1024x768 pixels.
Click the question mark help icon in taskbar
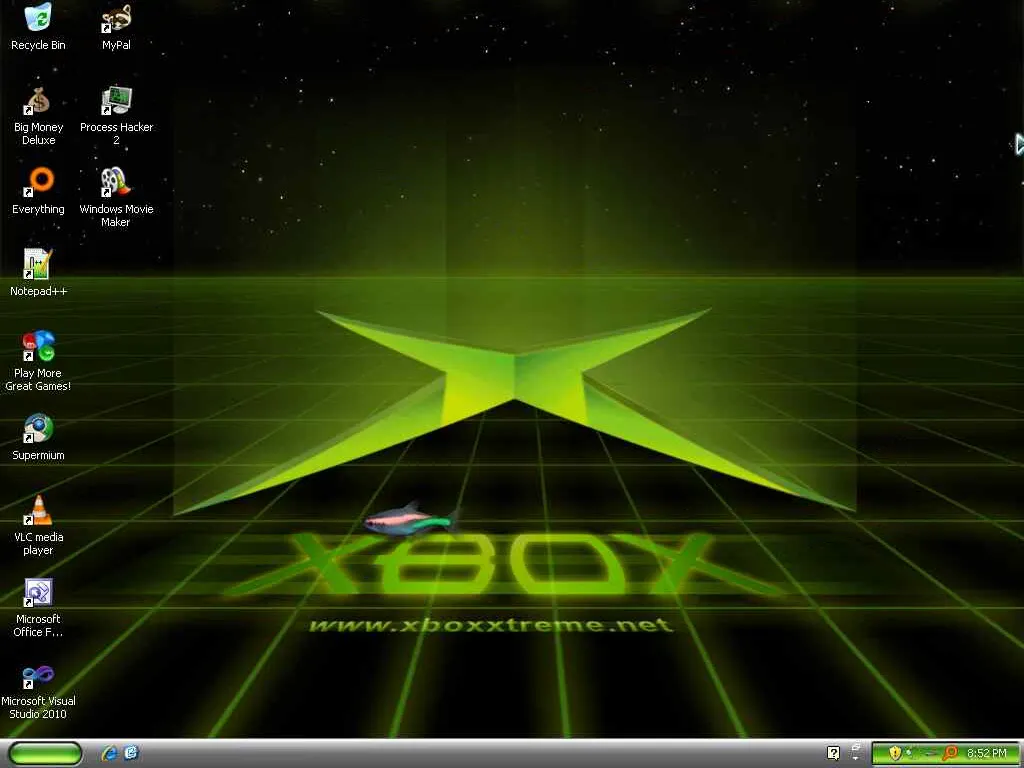[833, 753]
